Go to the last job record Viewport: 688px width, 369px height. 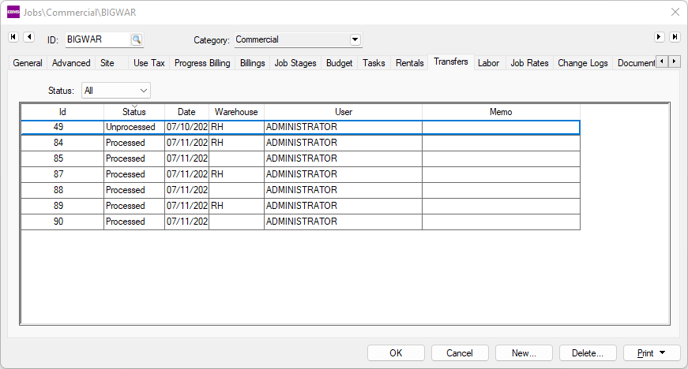pos(675,37)
